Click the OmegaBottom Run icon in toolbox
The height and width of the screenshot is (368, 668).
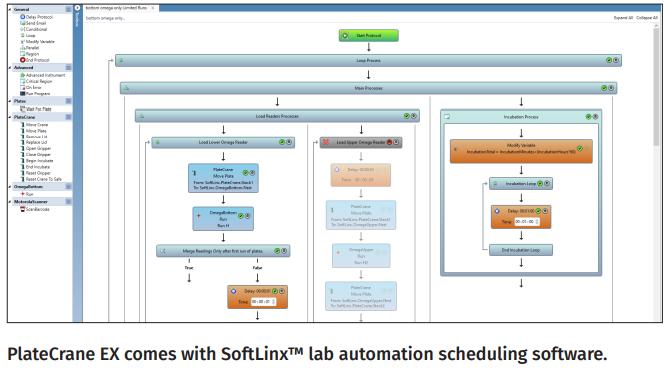pos(23,194)
